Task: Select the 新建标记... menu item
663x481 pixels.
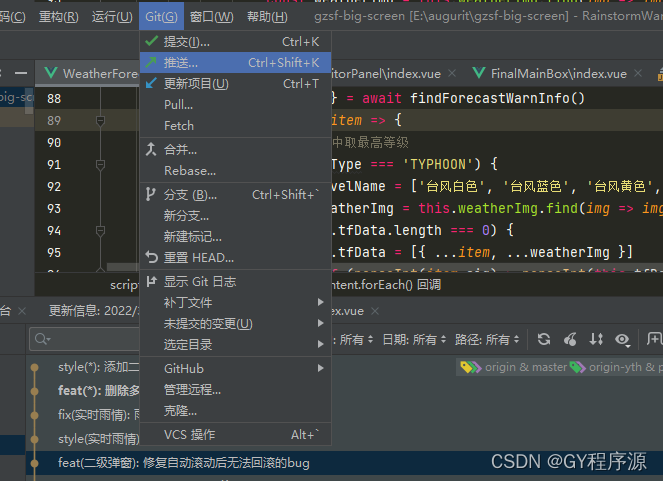Action: (x=236, y=237)
